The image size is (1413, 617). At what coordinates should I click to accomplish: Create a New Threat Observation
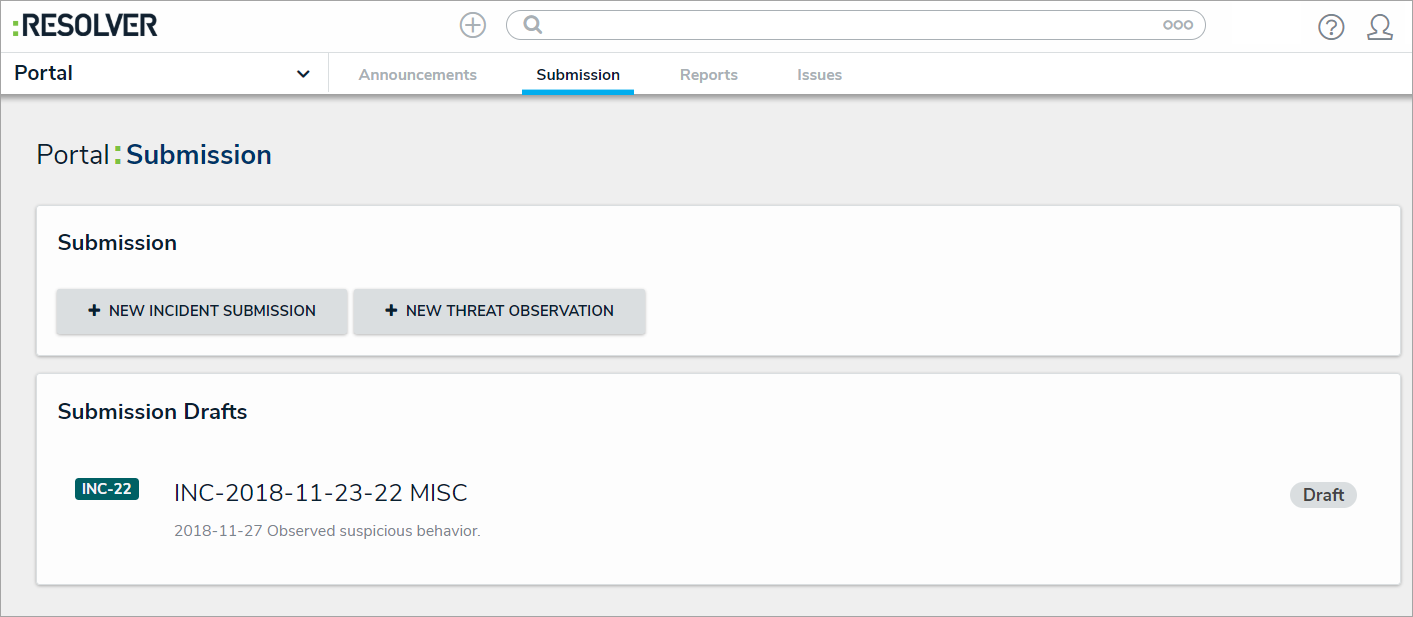tap(499, 311)
